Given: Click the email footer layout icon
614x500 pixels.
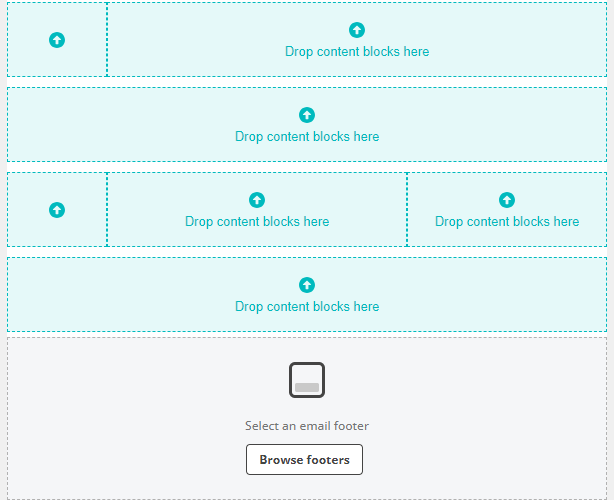Looking at the screenshot, I should point(307,380).
